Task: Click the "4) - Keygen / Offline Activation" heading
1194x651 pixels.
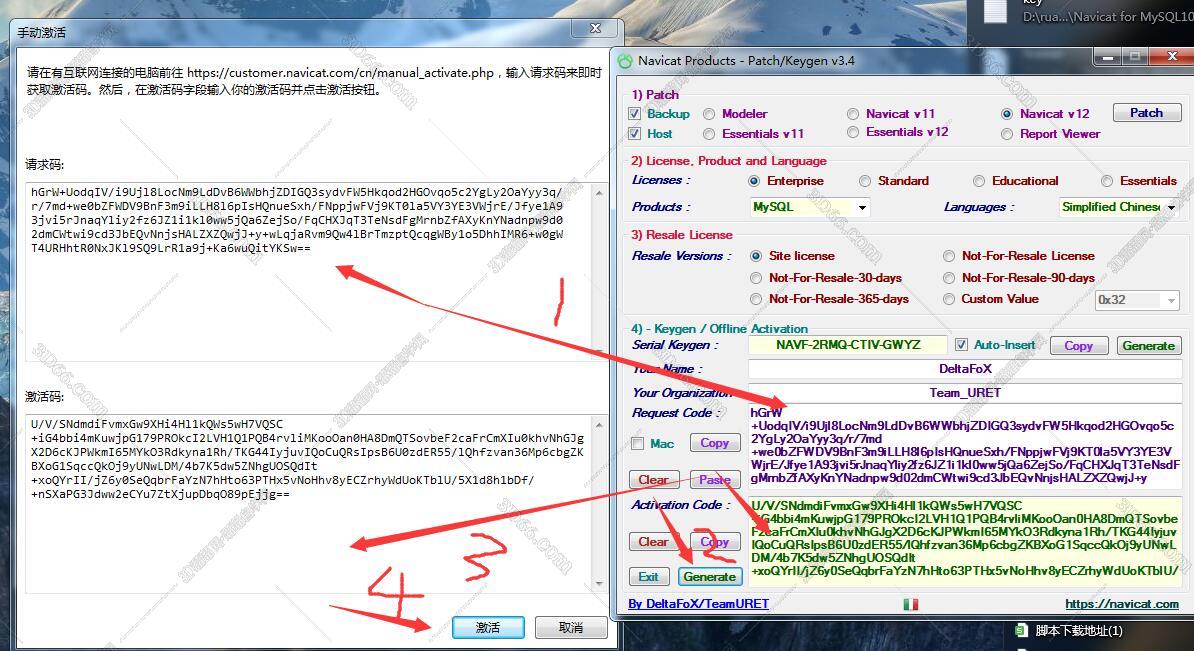Action: [720, 329]
